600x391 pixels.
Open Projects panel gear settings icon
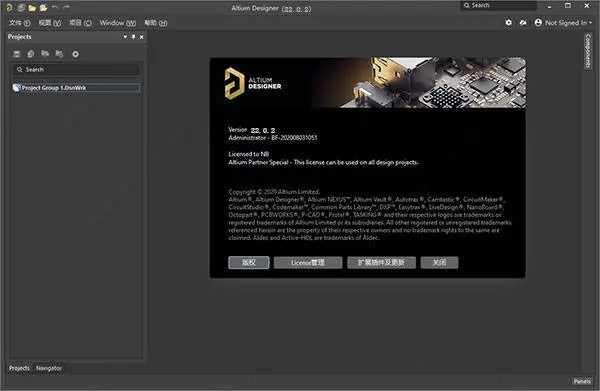(75, 54)
